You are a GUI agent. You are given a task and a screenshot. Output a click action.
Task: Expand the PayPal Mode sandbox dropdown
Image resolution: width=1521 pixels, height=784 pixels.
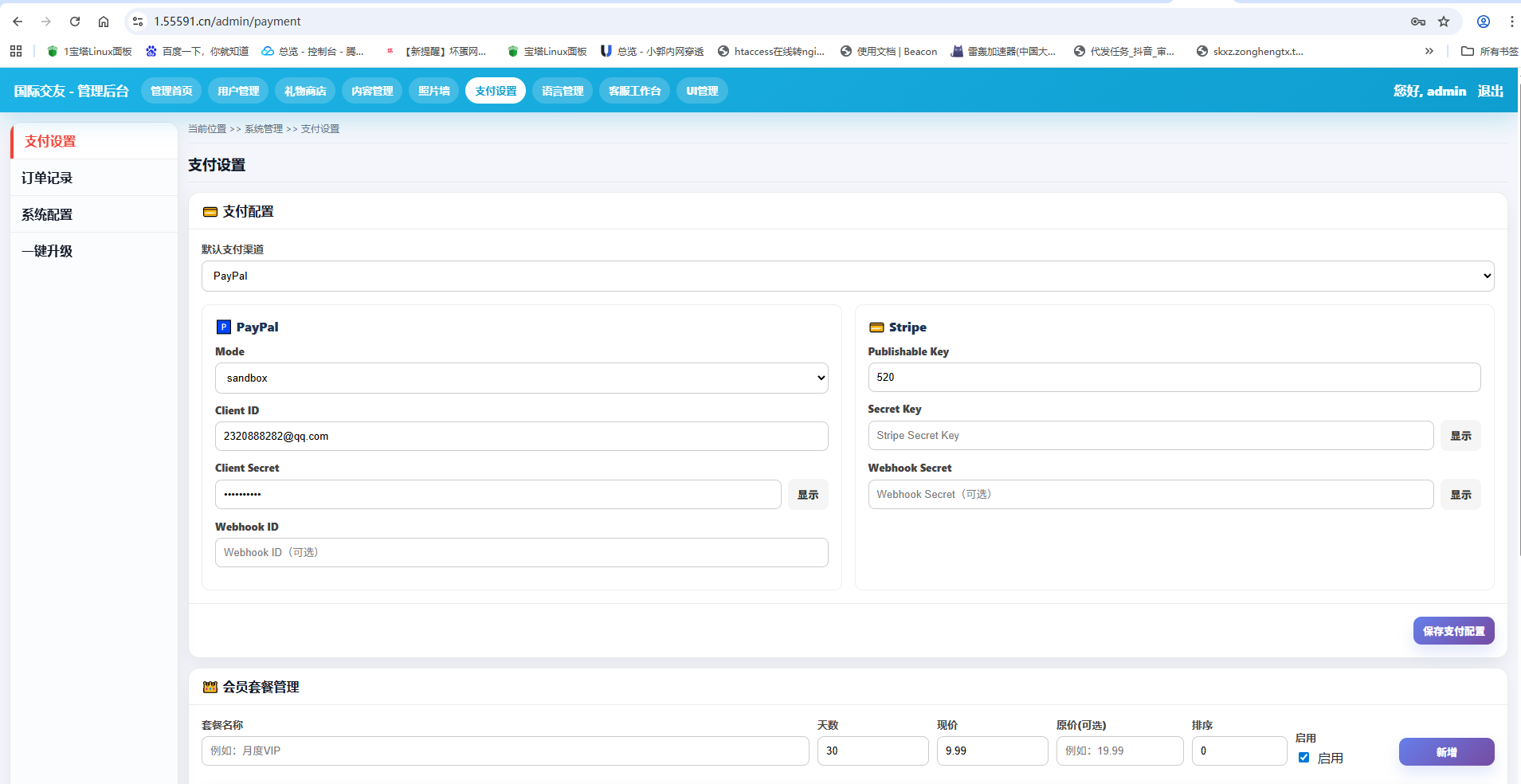tap(521, 378)
